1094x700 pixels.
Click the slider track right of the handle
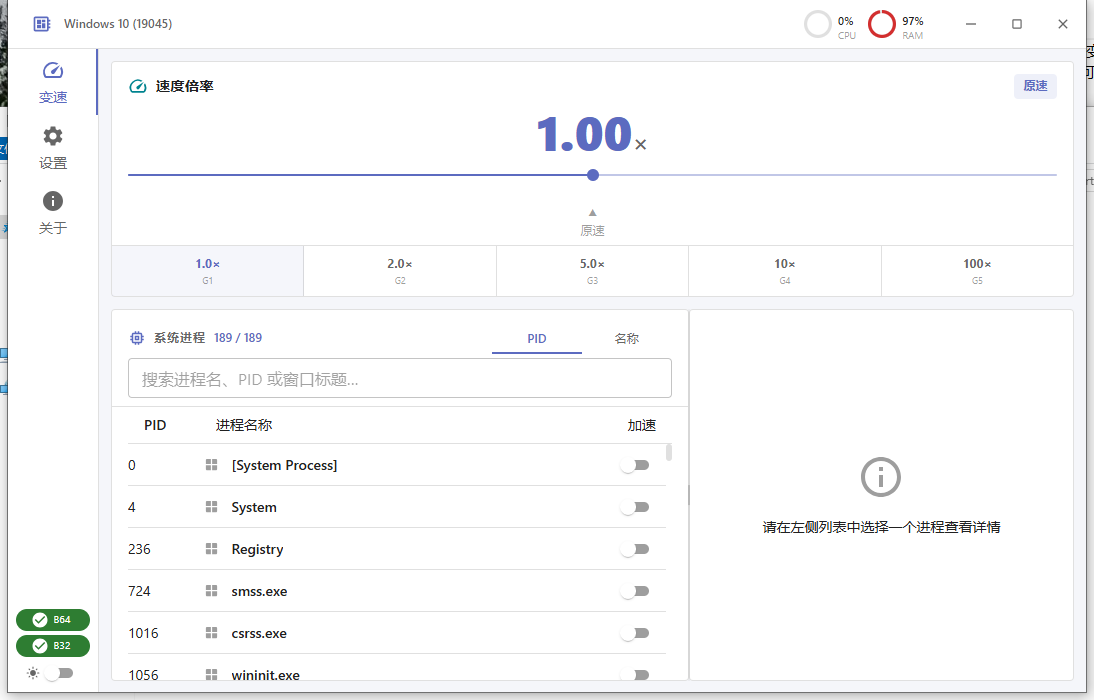point(828,175)
